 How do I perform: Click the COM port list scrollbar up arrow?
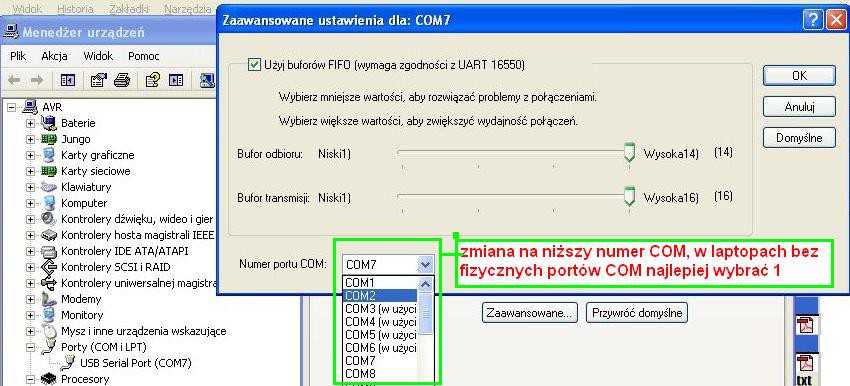[426, 284]
